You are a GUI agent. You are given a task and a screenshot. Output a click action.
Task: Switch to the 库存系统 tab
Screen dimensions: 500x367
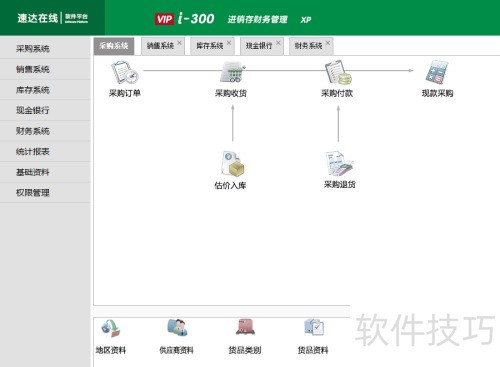pos(210,46)
